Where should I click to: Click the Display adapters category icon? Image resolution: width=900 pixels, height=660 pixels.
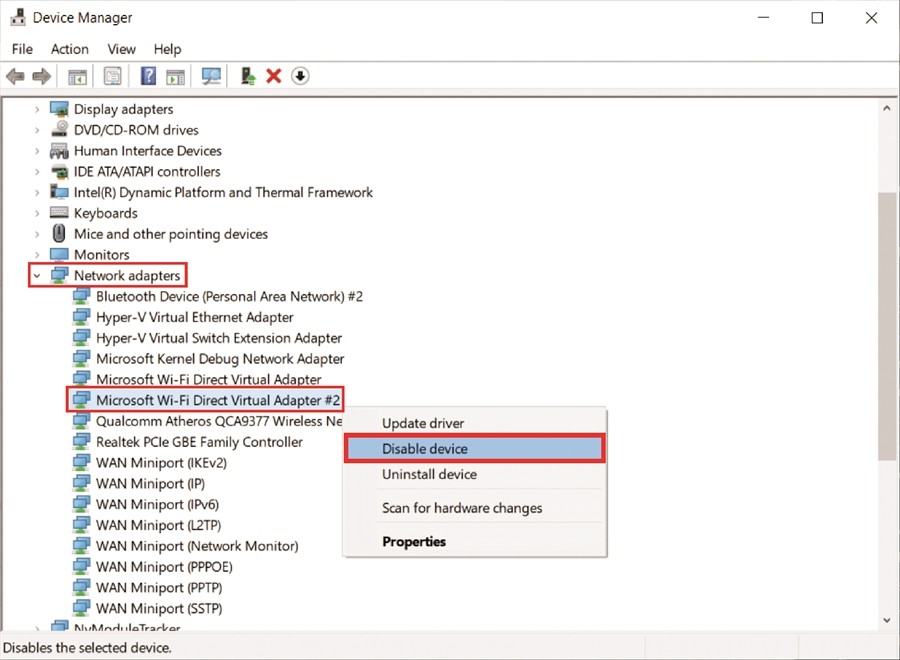point(59,108)
